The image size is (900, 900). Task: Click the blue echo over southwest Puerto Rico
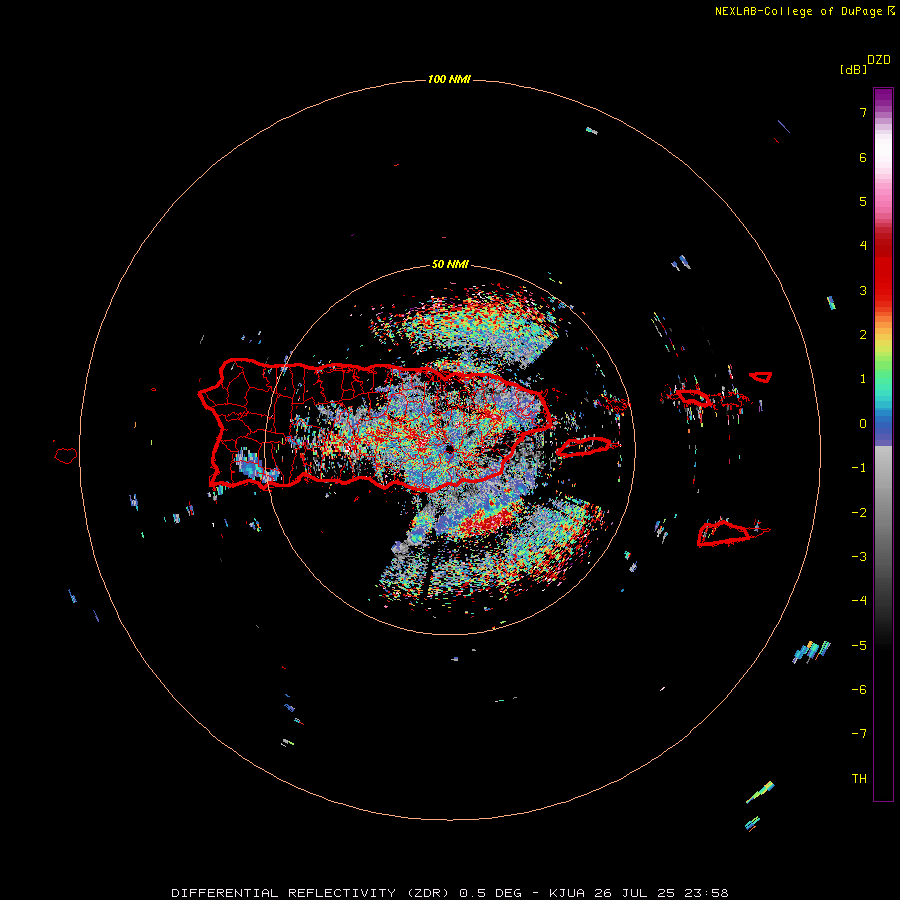255,467
